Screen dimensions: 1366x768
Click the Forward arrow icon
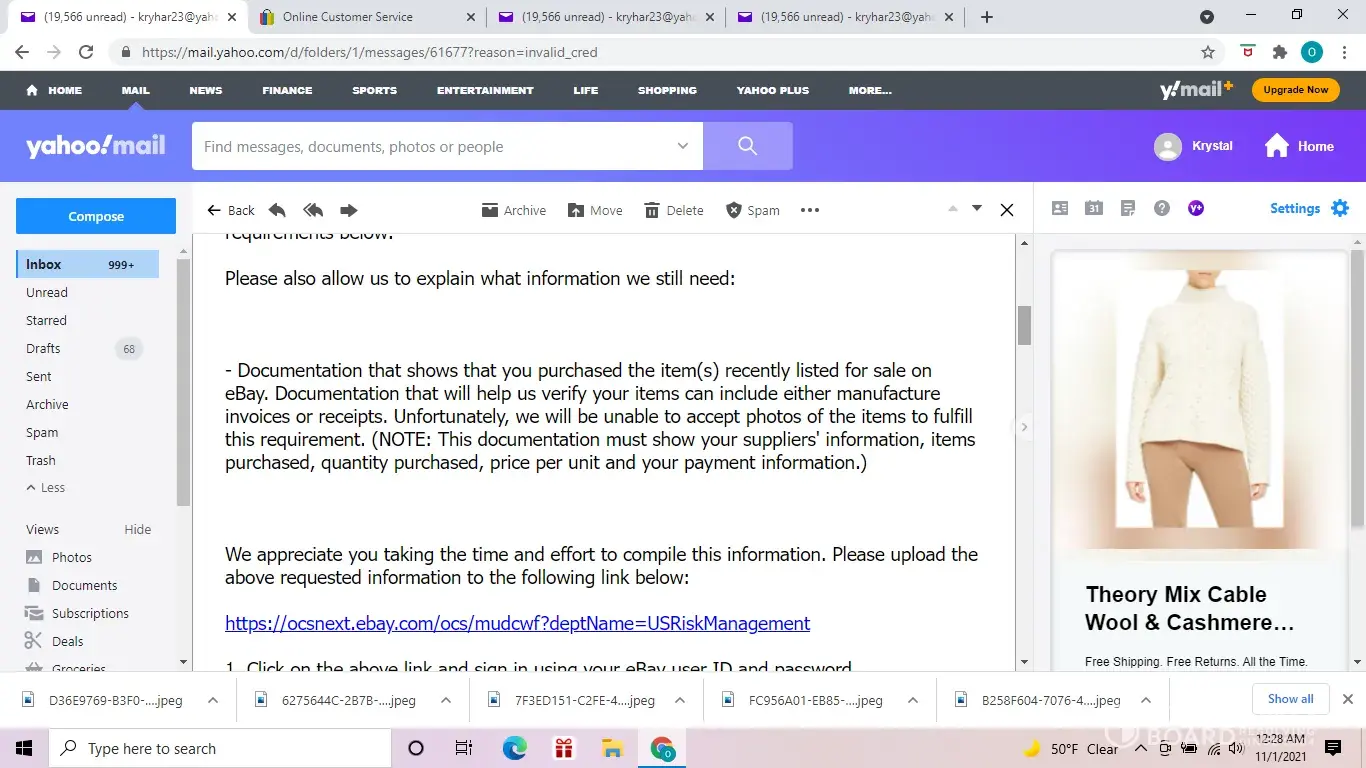[x=349, y=210]
